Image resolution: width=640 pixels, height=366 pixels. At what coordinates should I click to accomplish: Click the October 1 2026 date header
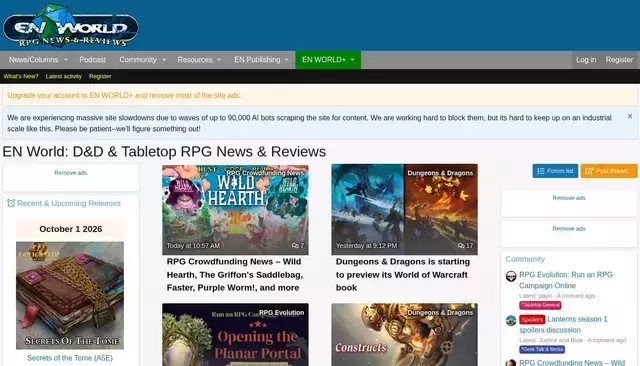[x=71, y=229]
